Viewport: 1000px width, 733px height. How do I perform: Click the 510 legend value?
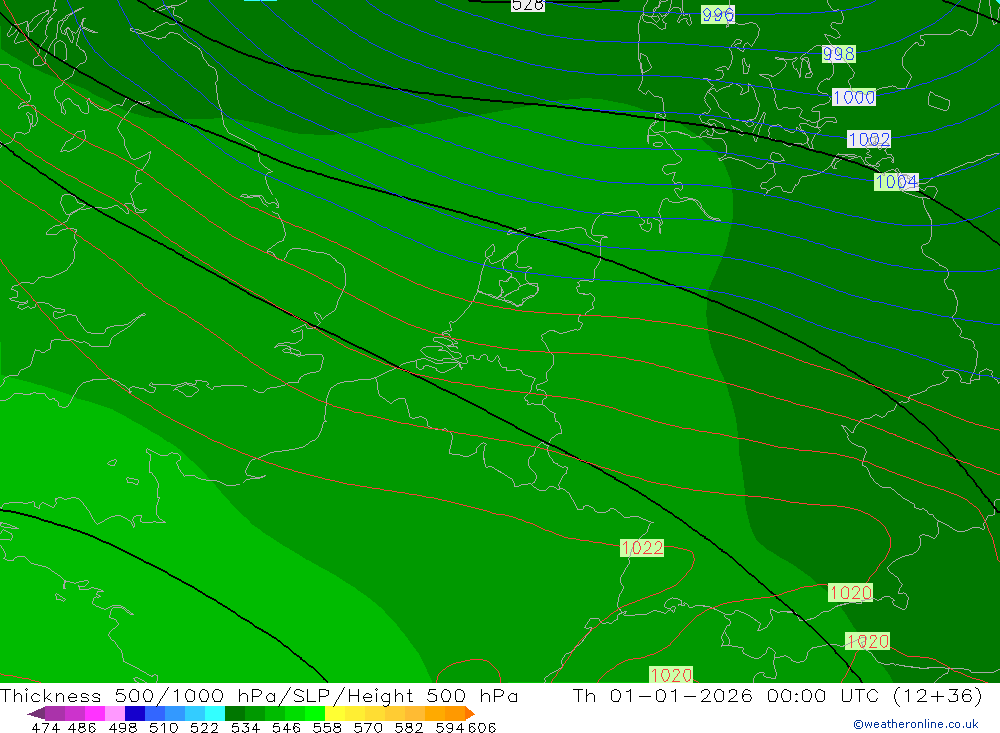click(164, 728)
